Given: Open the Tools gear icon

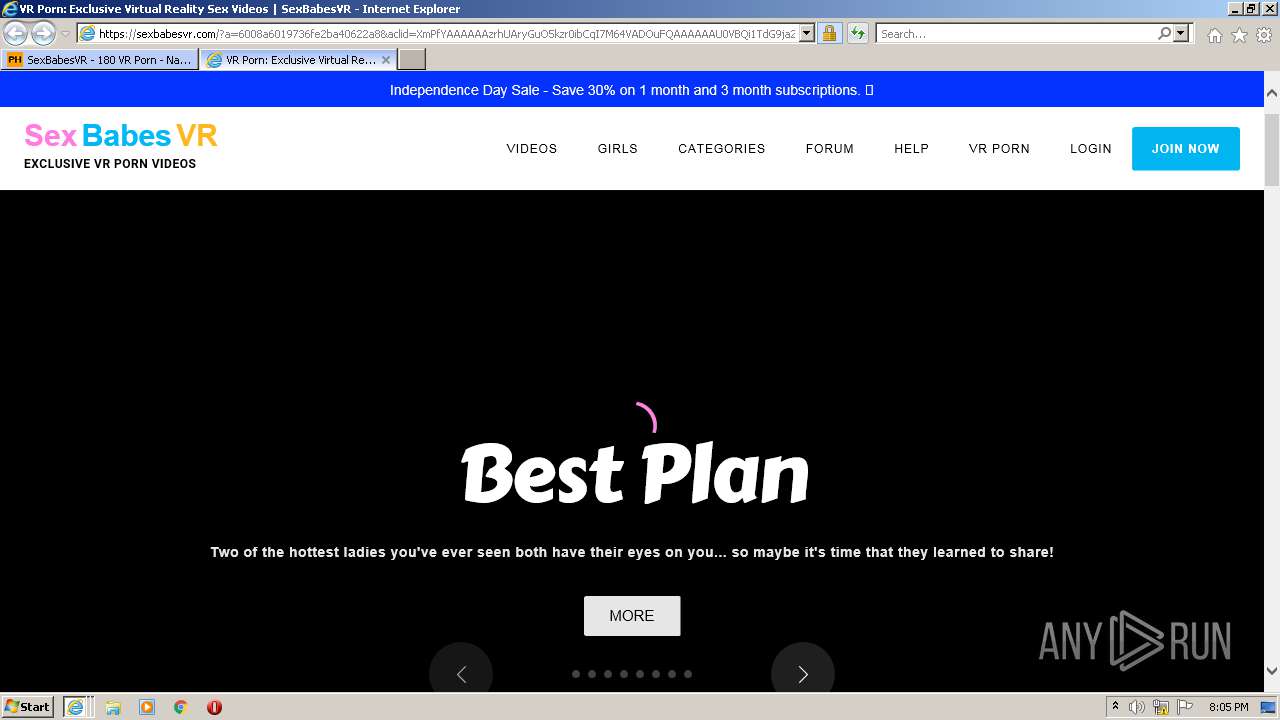Looking at the screenshot, I should click(x=1264, y=35).
